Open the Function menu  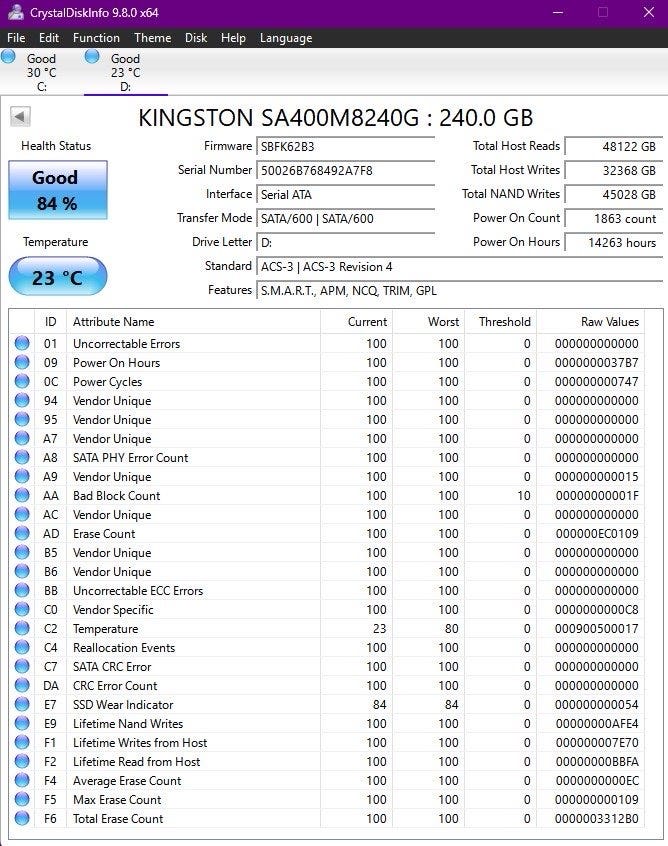pyautogui.click(x=96, y=38)
